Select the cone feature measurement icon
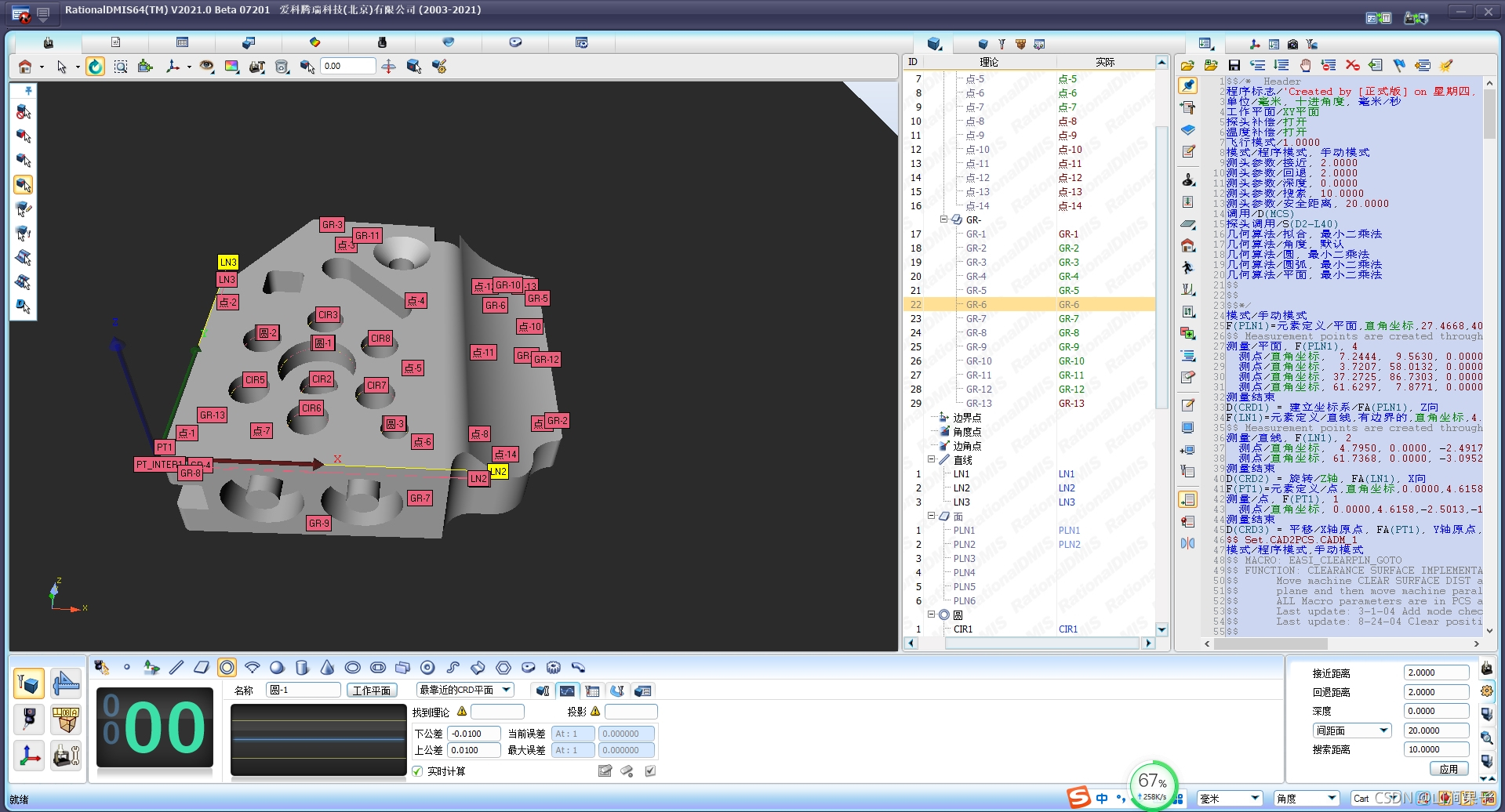 327,668
